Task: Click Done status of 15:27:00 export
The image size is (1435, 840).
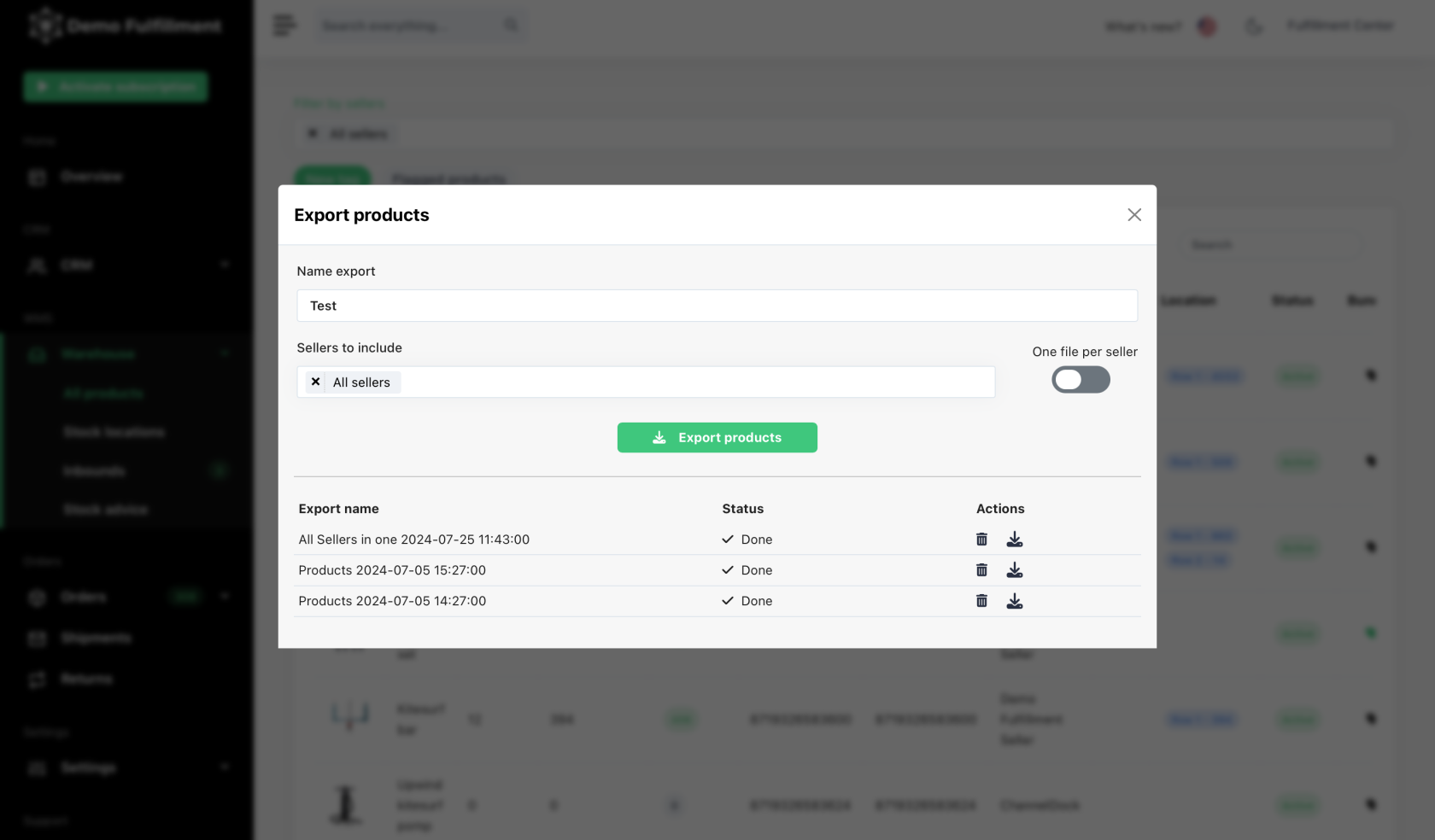Action: (747, 570)
